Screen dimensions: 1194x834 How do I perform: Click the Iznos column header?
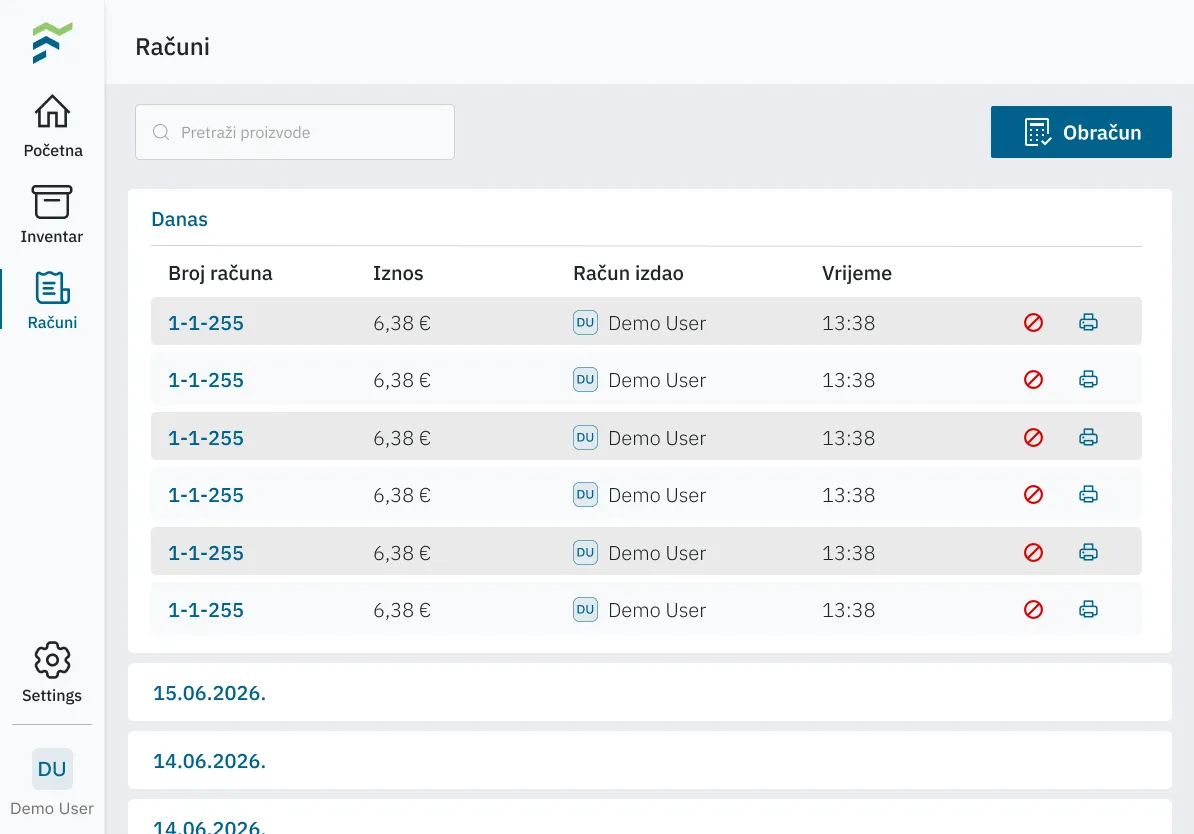click(x=398, y=273)
